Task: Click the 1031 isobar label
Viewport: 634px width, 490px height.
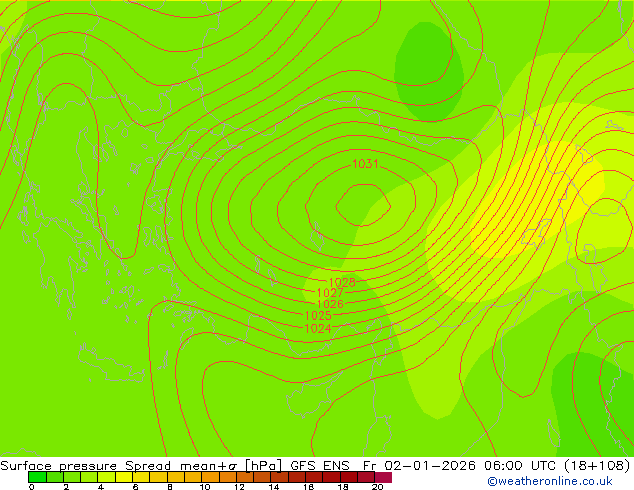Action: coord(365,164)
